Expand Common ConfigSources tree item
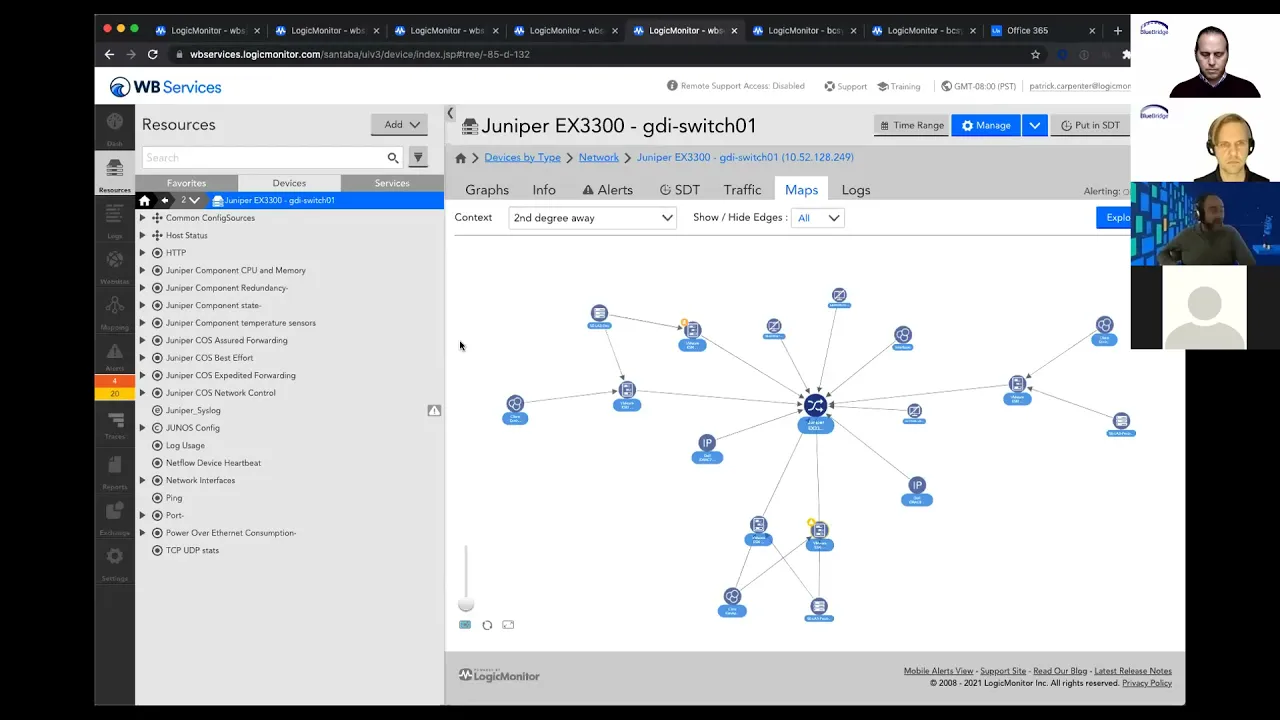The image size is (1280, 720). 142,218
